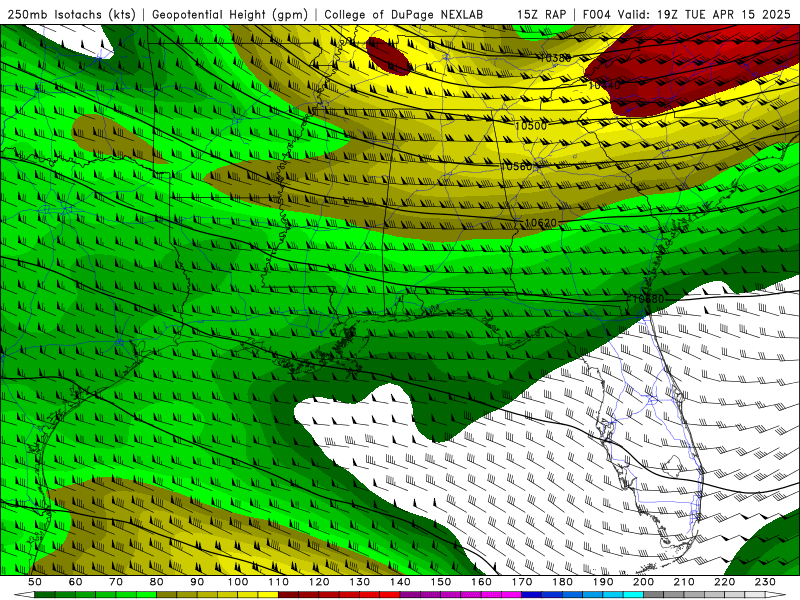
Task: Click the 230 value on the color scale
Action: point(765,582)
